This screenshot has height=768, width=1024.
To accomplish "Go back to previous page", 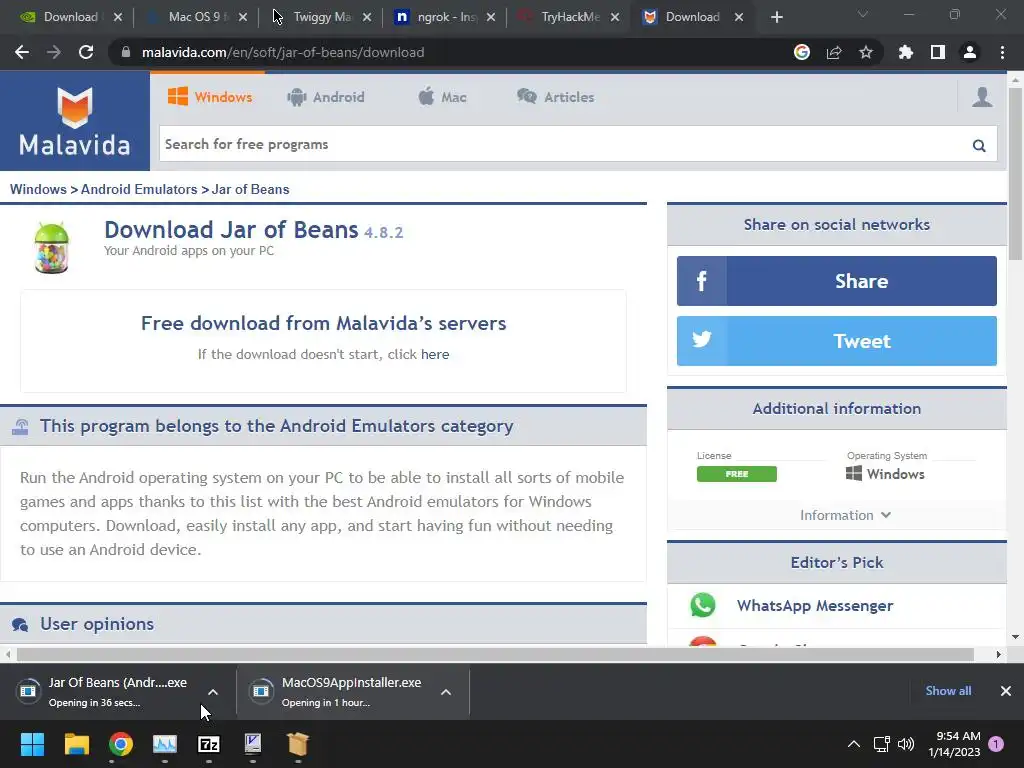I will tap(22, 52).
